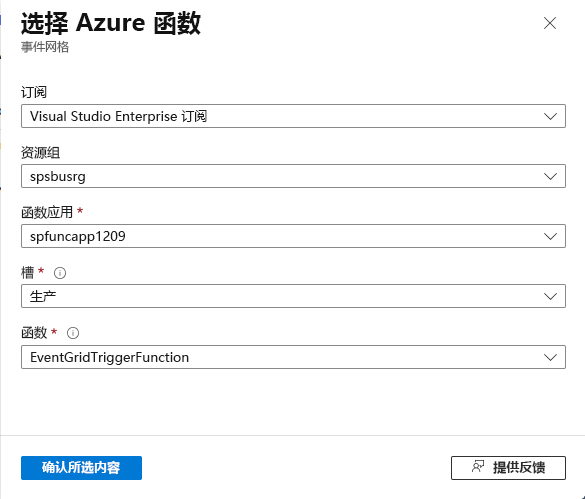Open the EventGridTriggerFunction dropdown

[x=293, y=357]
